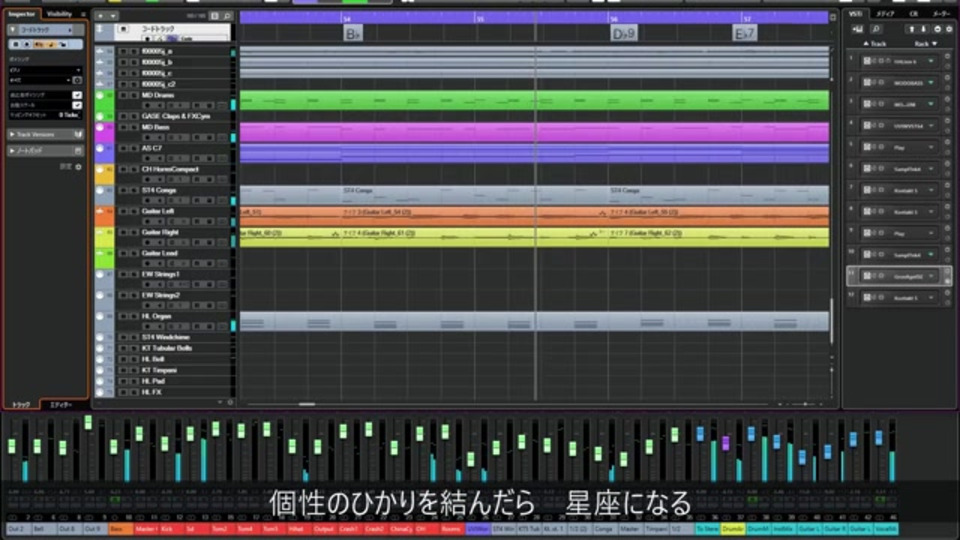Image resolution: width=960 pixels, height=540 pixels.
Task: Open the add track dropdown arrow
Action: [x=113, y=15]
